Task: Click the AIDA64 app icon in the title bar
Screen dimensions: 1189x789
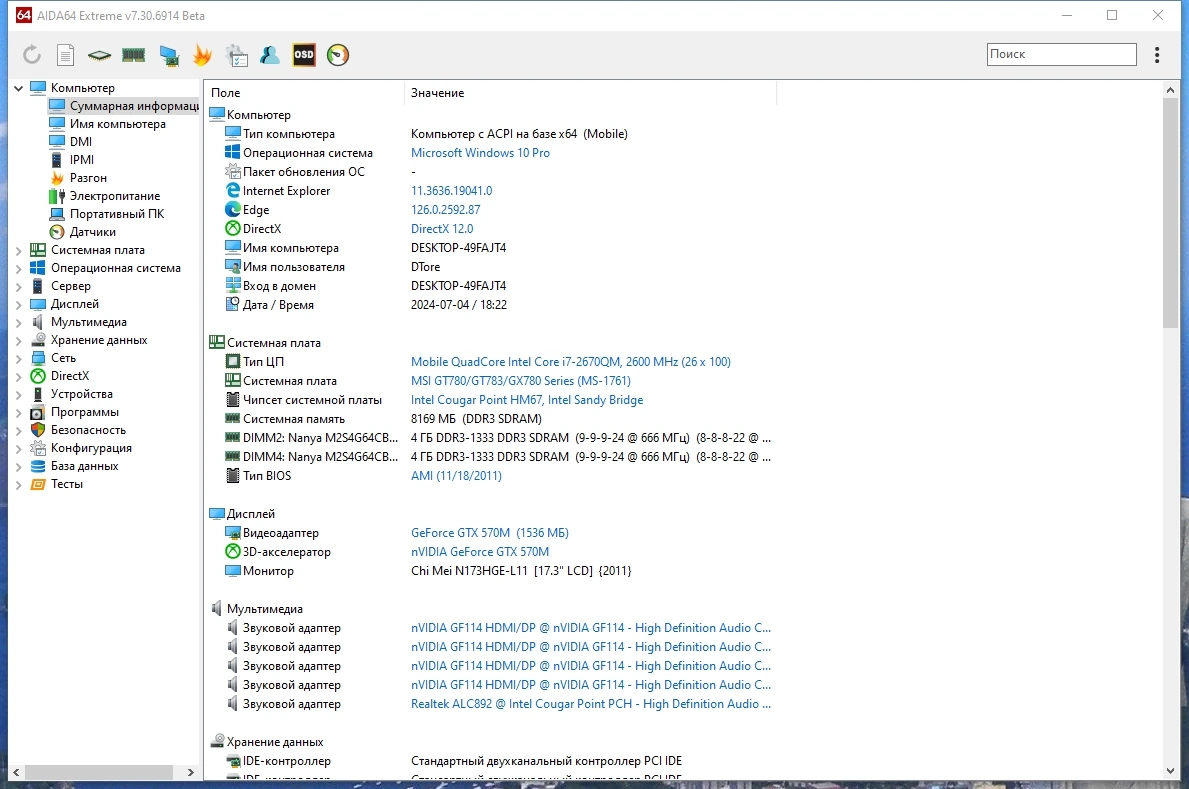Action: 24,15
